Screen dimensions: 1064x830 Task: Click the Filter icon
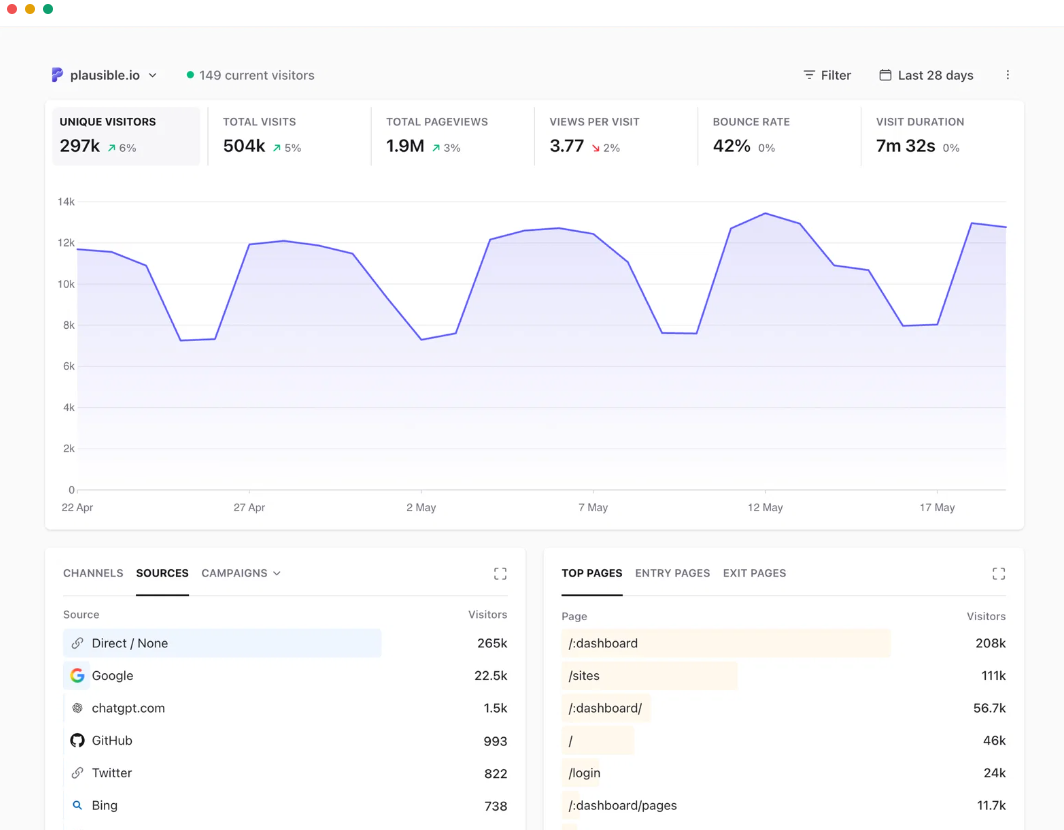[x=809, y=75]
